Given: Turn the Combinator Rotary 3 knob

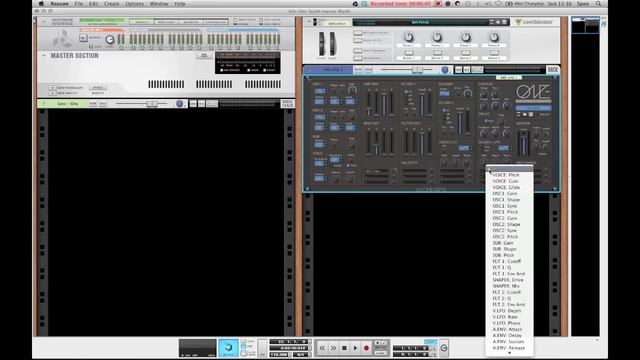Looking at the screenshot, I should coord(465,38).
